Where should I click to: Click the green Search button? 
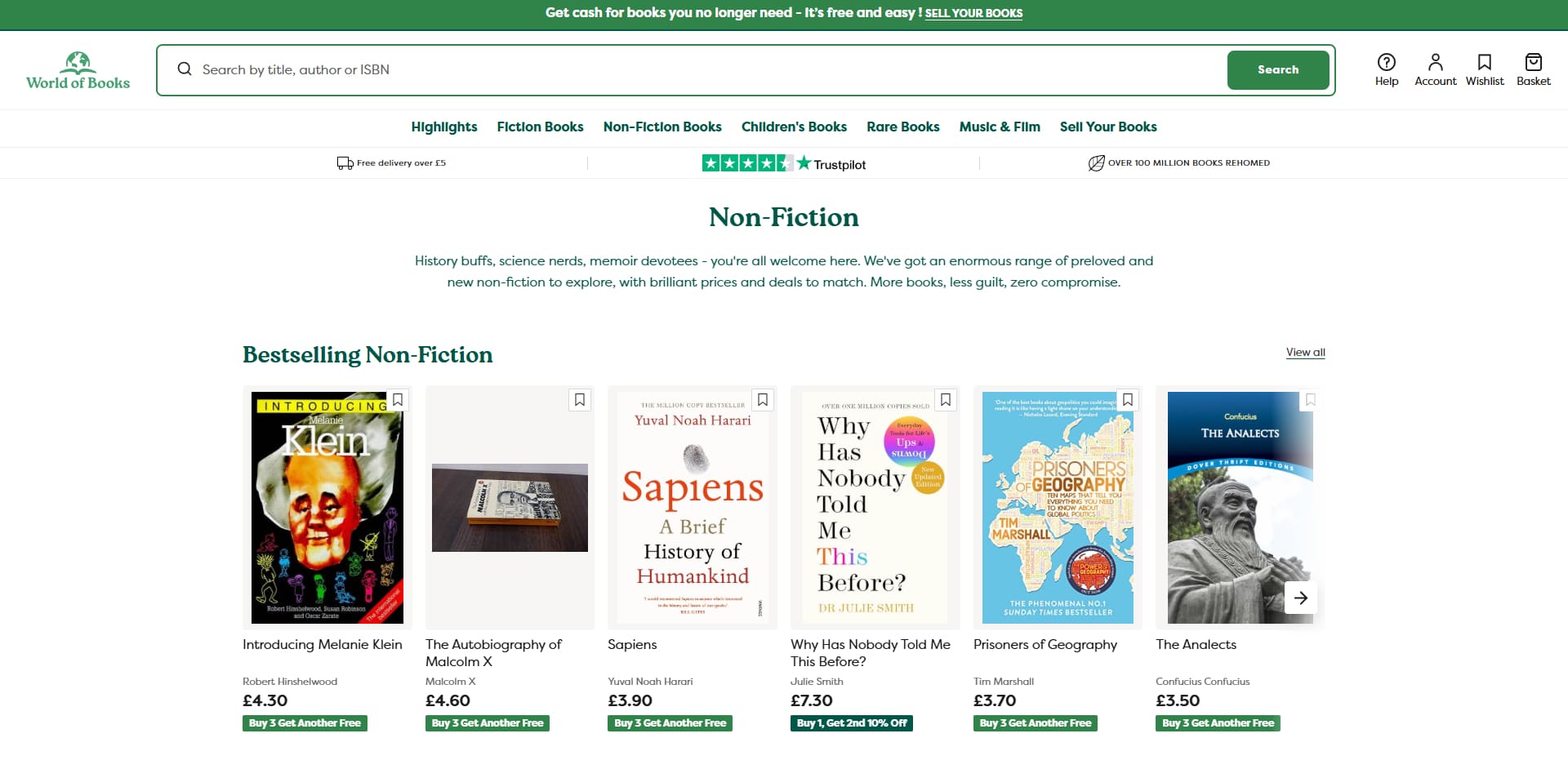pos(1278,70)
